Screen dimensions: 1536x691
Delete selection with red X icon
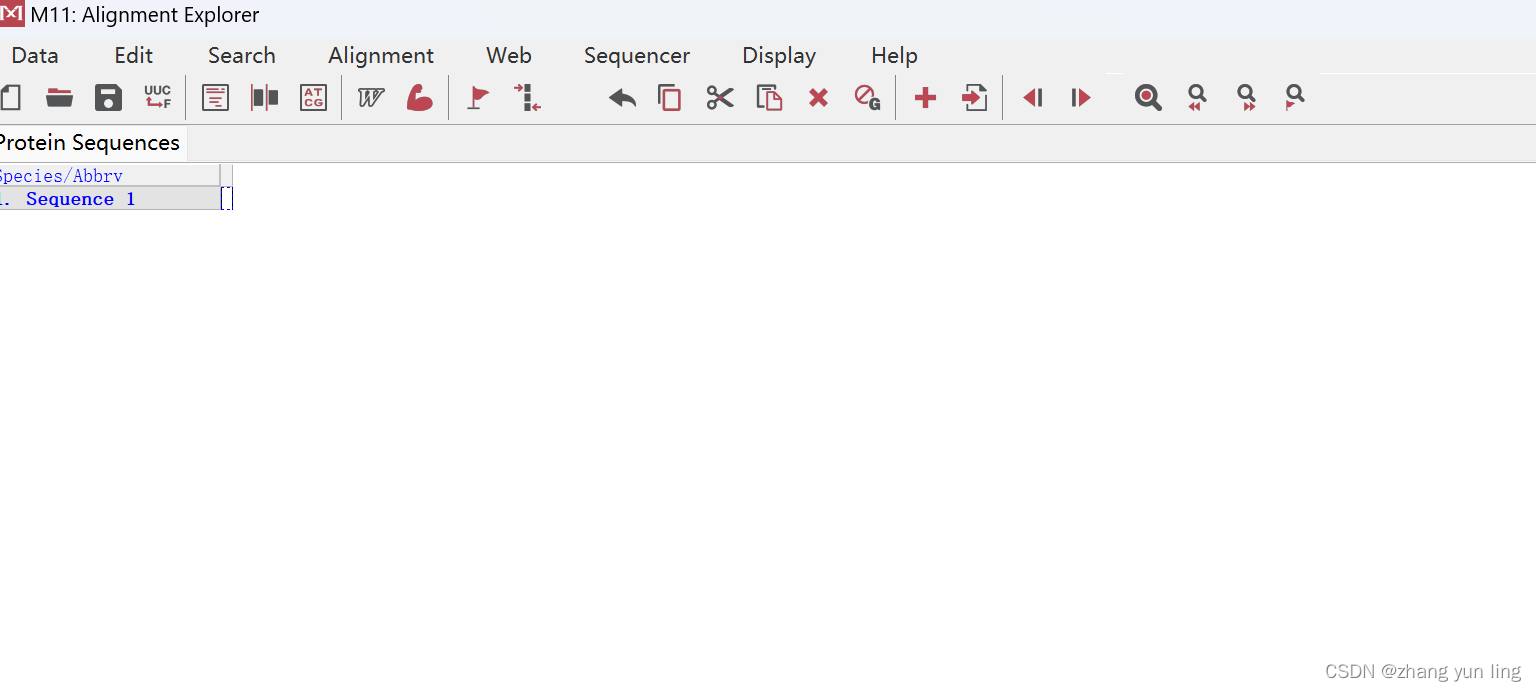coord(818,97)
